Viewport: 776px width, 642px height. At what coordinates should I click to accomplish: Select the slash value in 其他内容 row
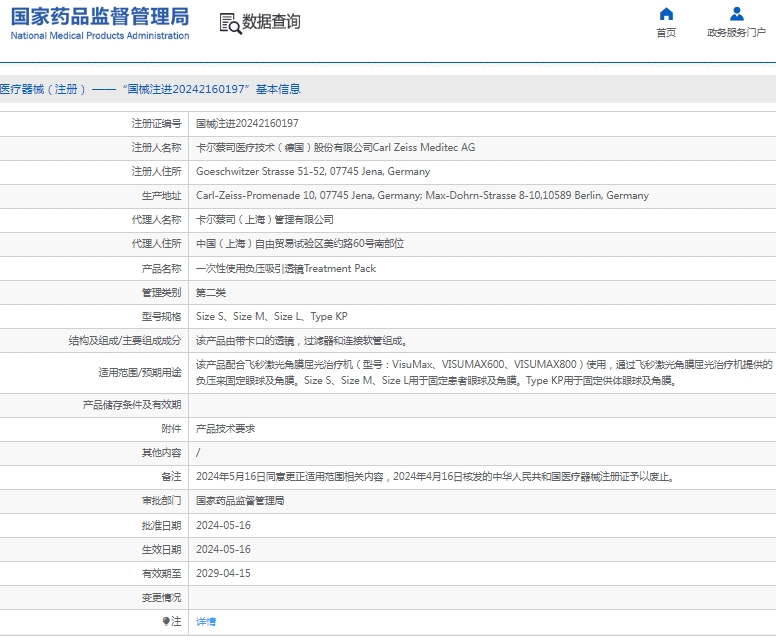tap(198, 452)
